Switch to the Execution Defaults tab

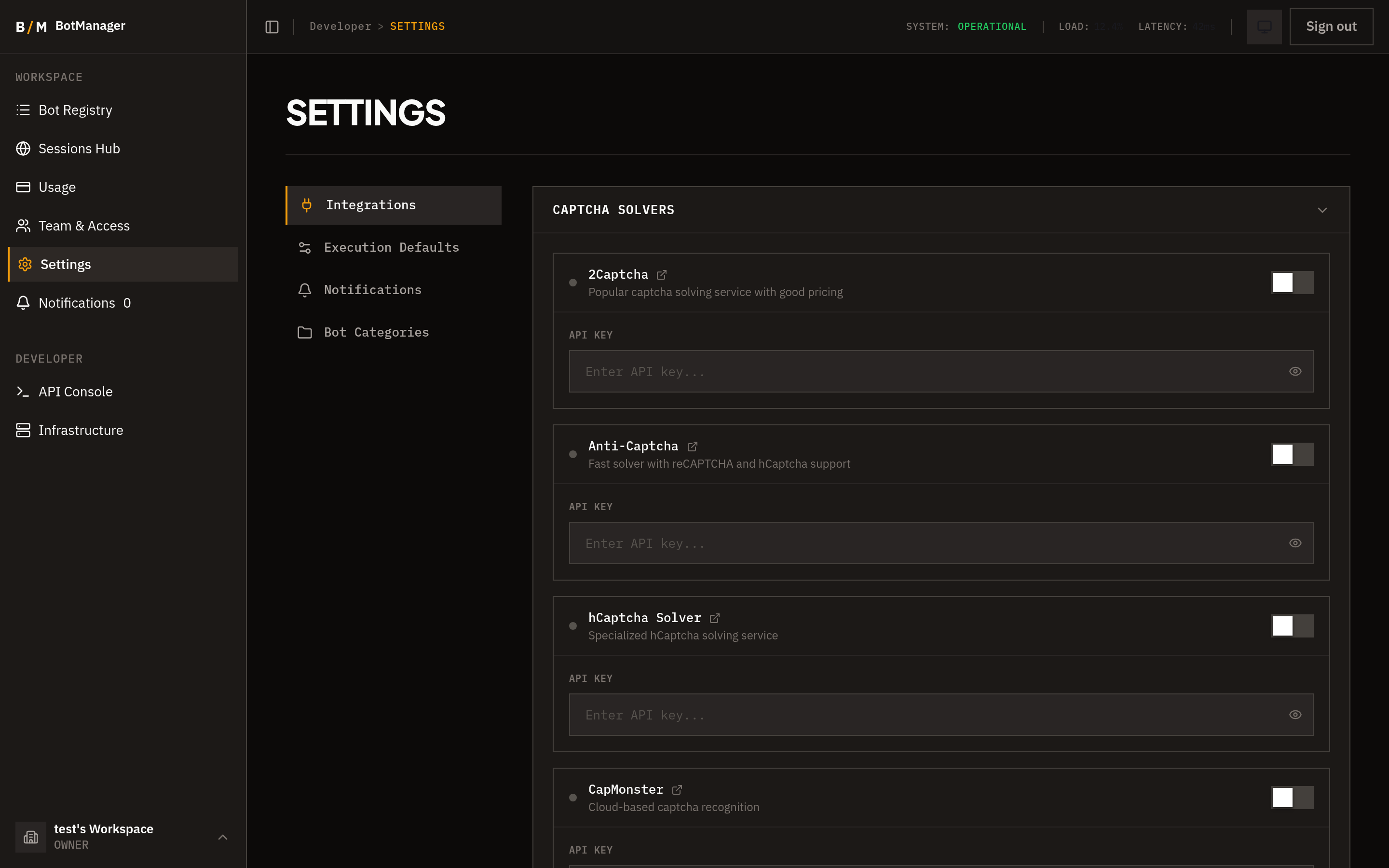391,247
